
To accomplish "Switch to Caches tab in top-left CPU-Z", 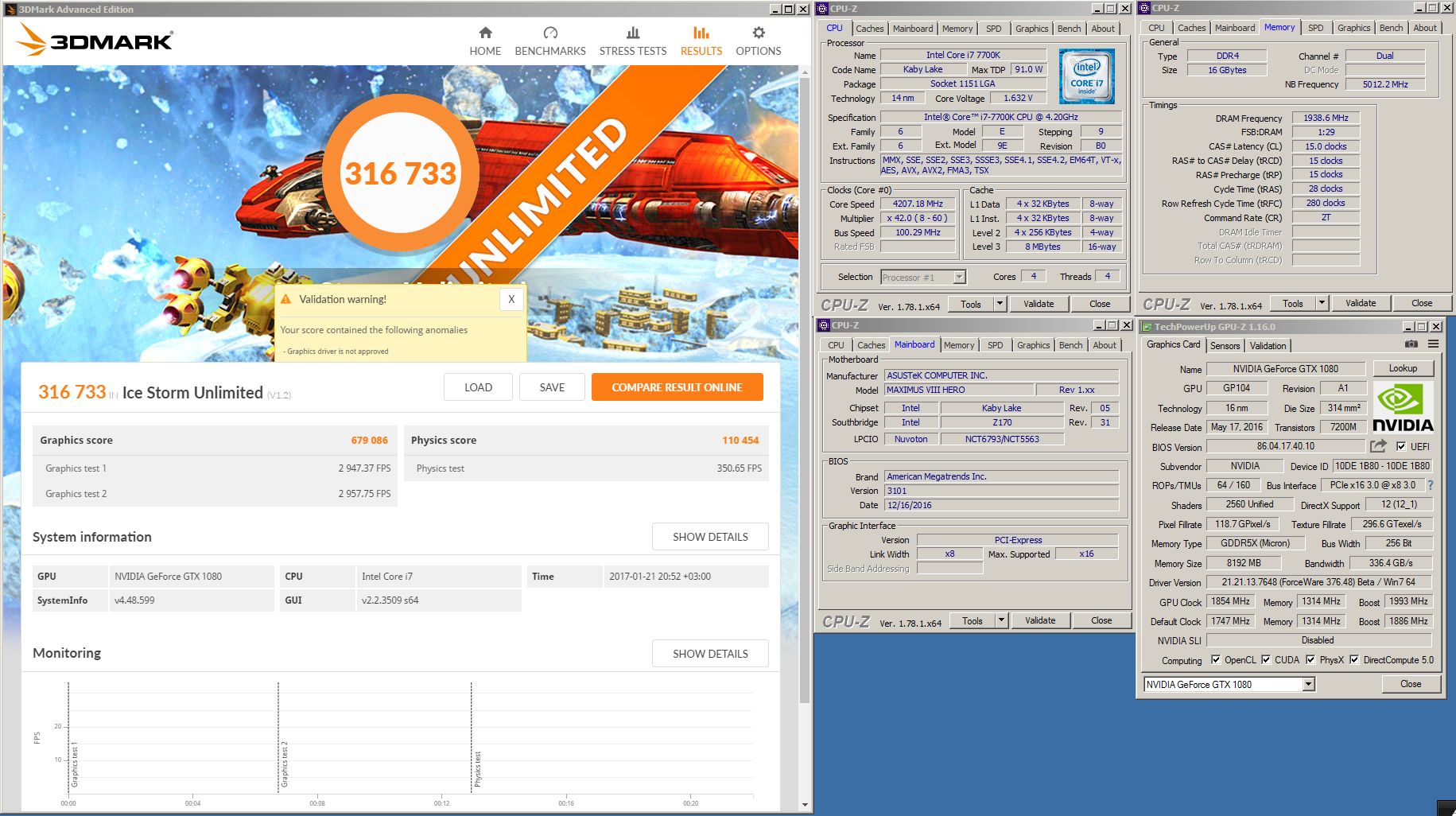I will point(869,29).
